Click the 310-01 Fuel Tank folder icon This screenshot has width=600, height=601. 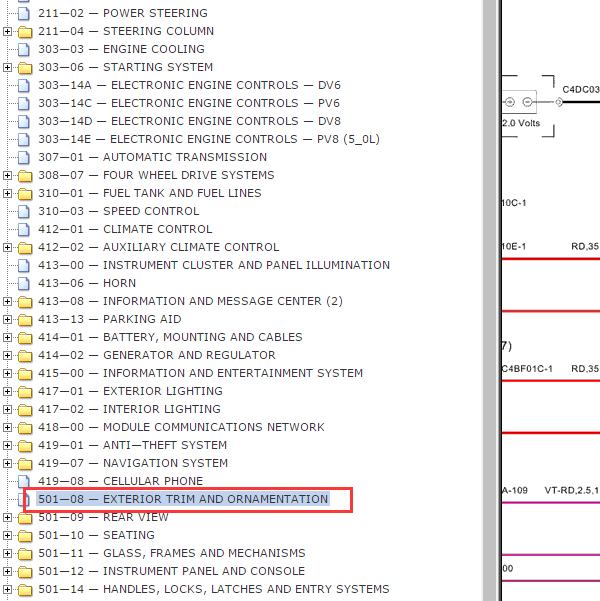pyautogui.click(x=25, y=194)
